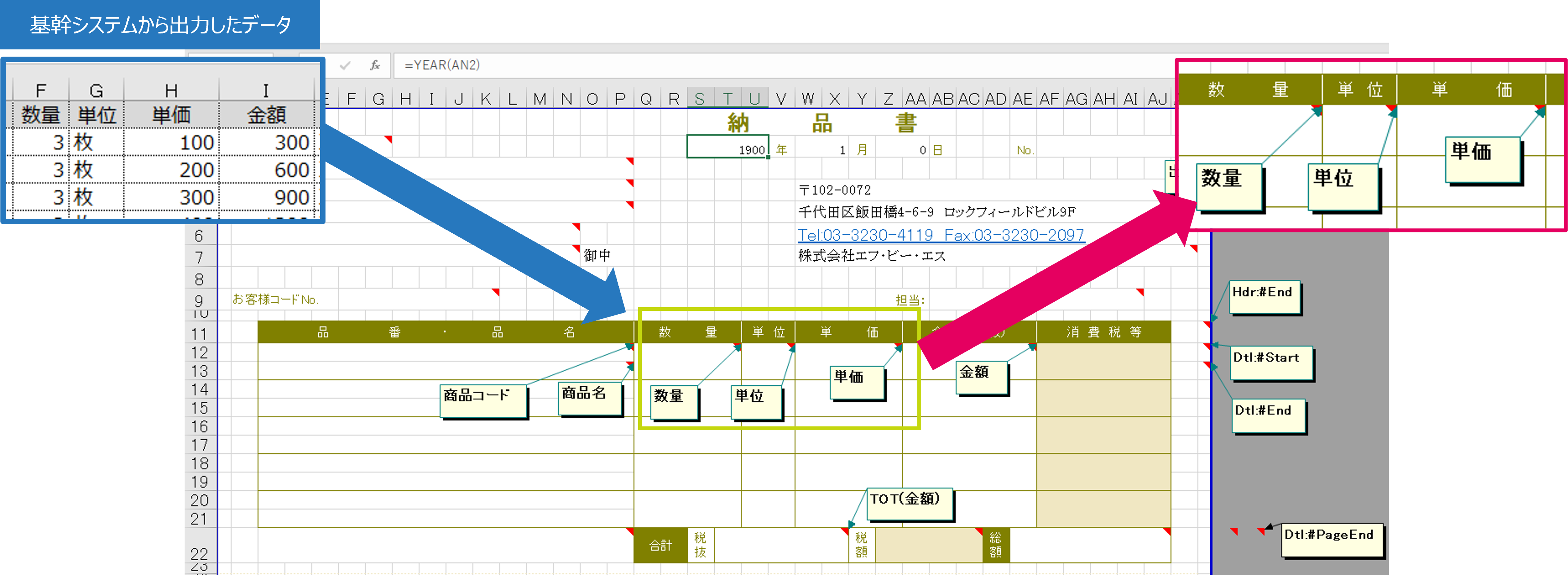Image resolution: width=1568 pixels, height=575 pixels.
Task: Select column header U
Action: pyautogui.click(x=754, y=98)
